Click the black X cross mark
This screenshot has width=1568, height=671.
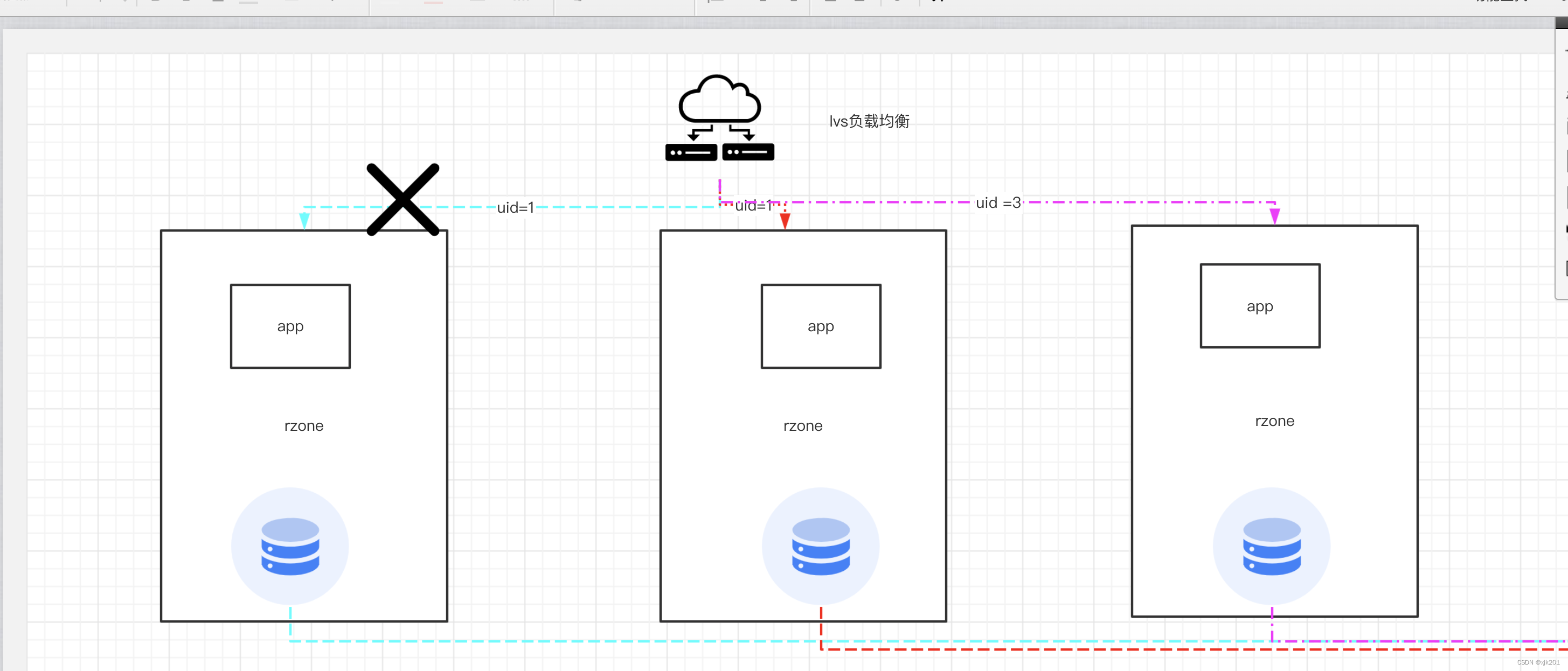403,200
